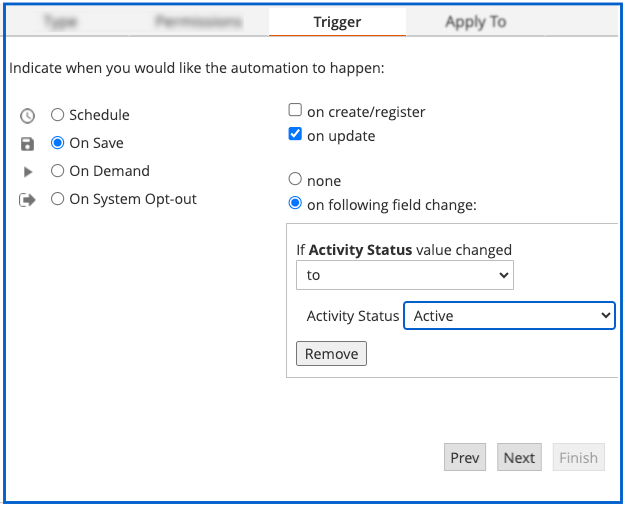Click the Prev button
Viewport: 625px width, 505px height.
point(464,458)
